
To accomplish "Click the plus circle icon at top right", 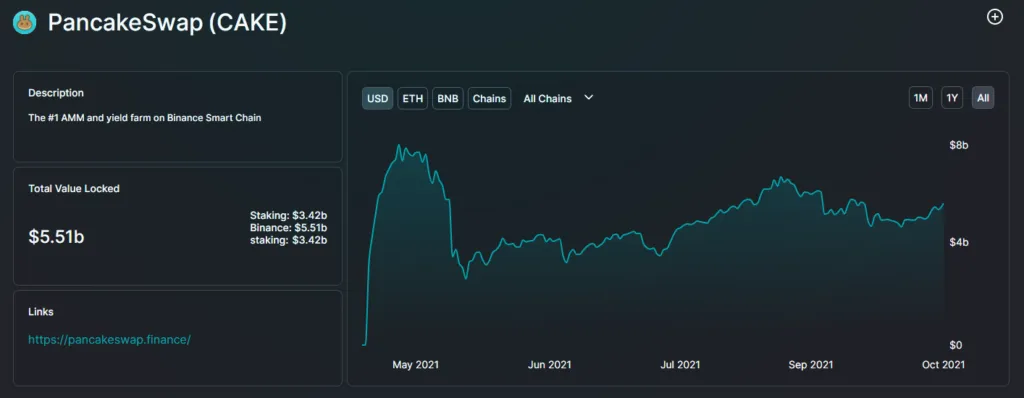I will [x=994, y=17].
